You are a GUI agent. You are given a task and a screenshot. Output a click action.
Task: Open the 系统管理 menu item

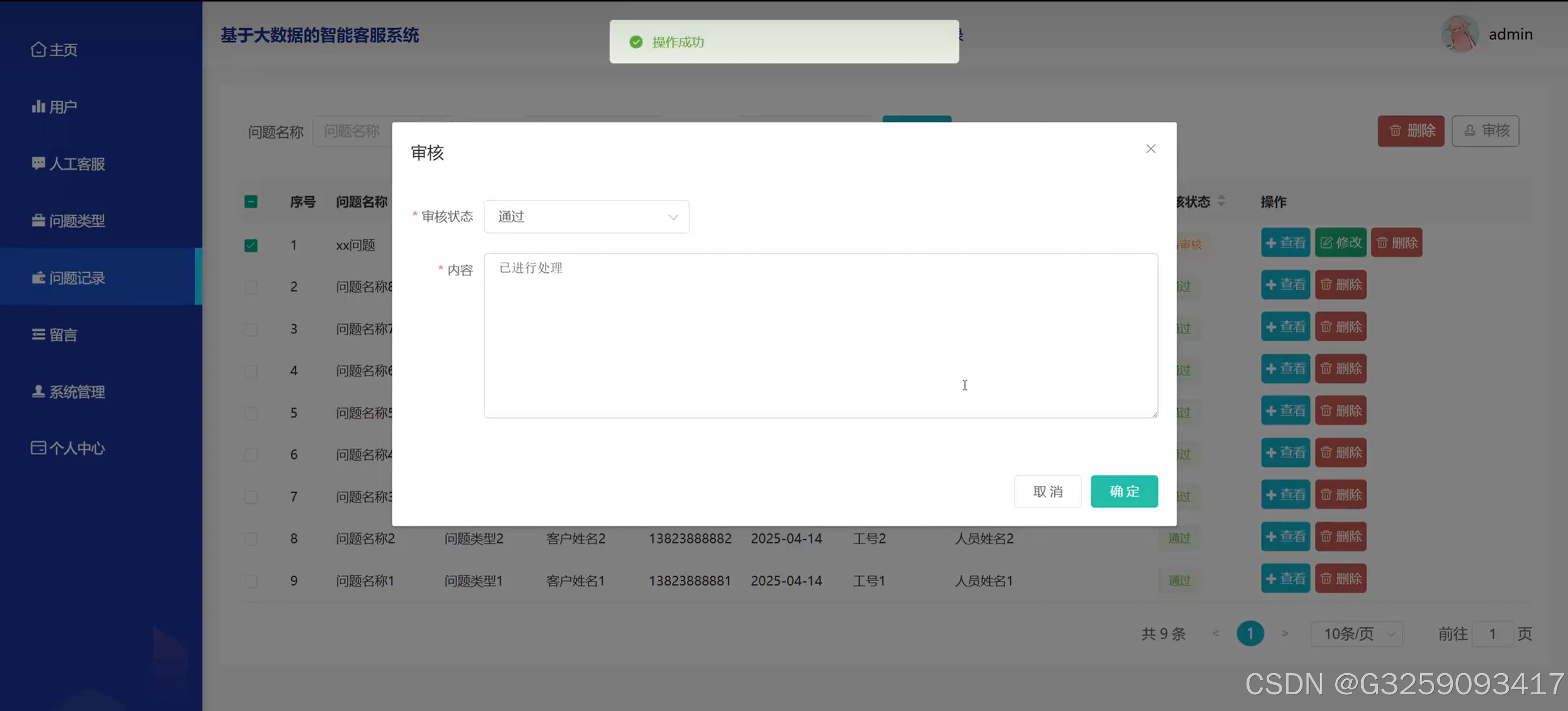click(68, 391)
